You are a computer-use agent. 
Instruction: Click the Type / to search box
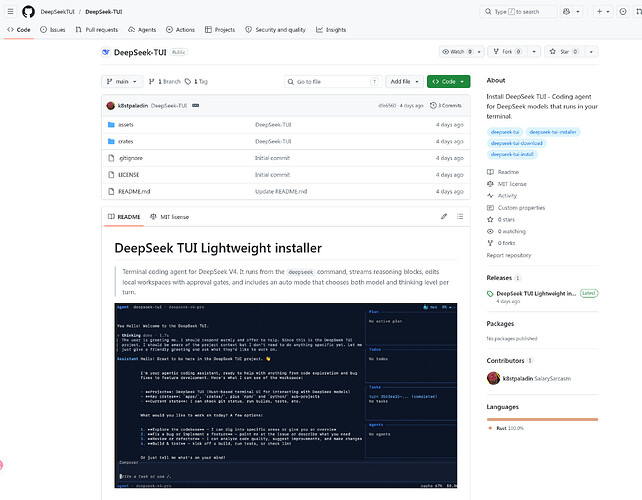pyautogui.click(x=518, y=11)
